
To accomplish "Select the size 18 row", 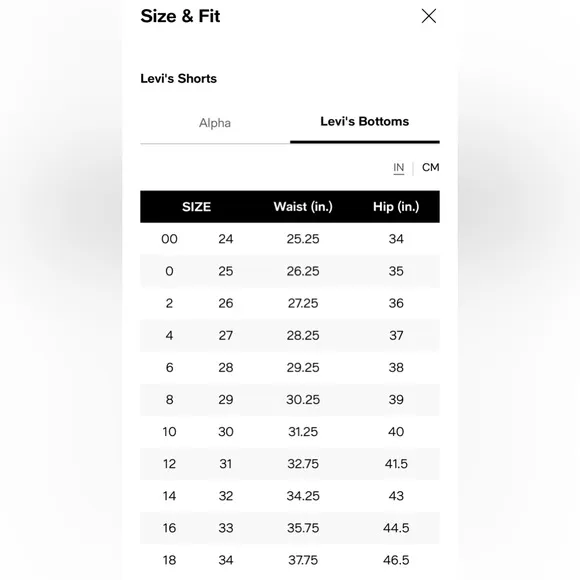I will point(290,560).
